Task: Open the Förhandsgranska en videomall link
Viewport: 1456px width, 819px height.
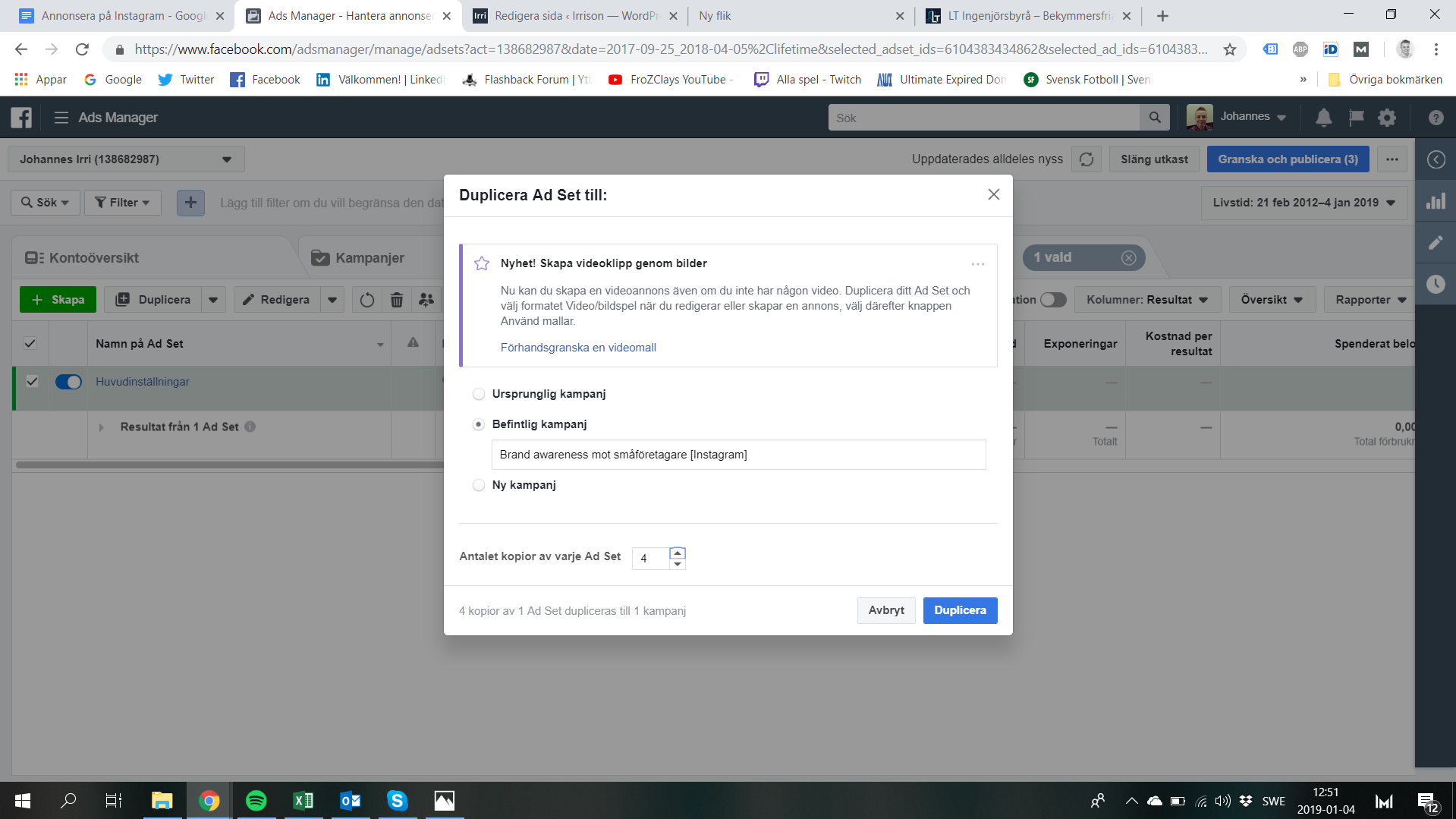Action: (578, 348)
